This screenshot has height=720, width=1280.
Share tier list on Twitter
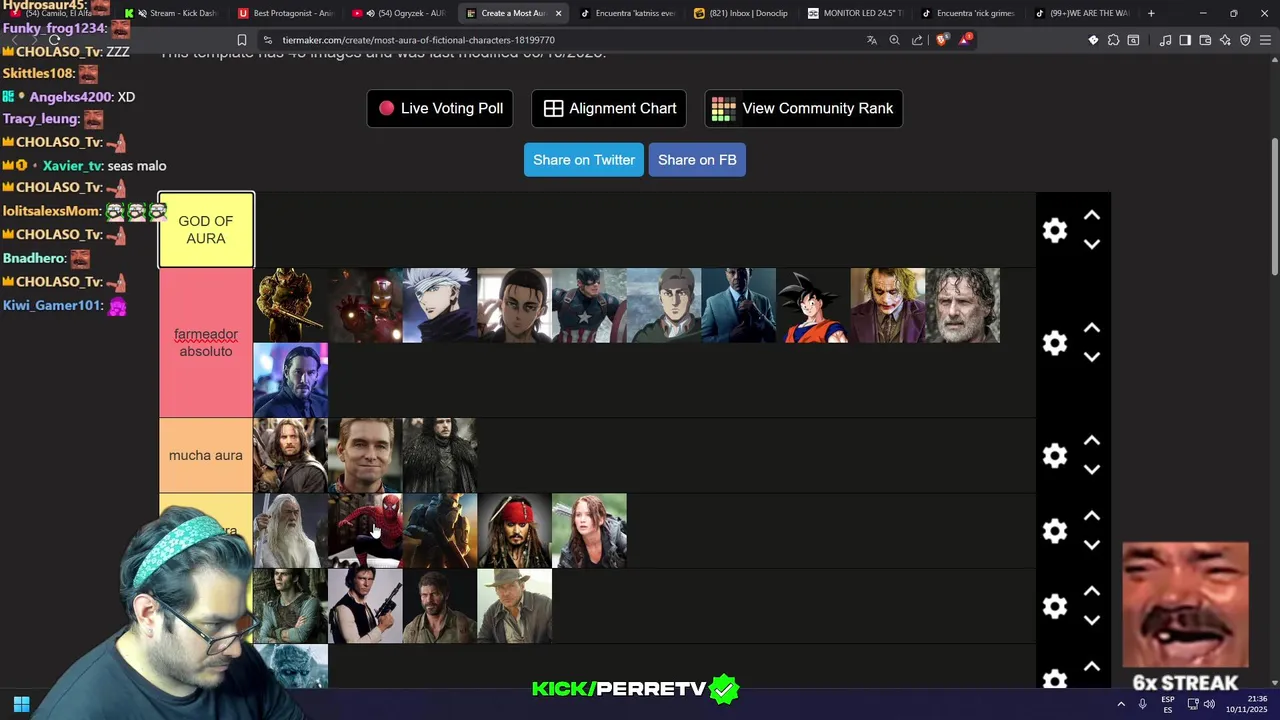584,160
